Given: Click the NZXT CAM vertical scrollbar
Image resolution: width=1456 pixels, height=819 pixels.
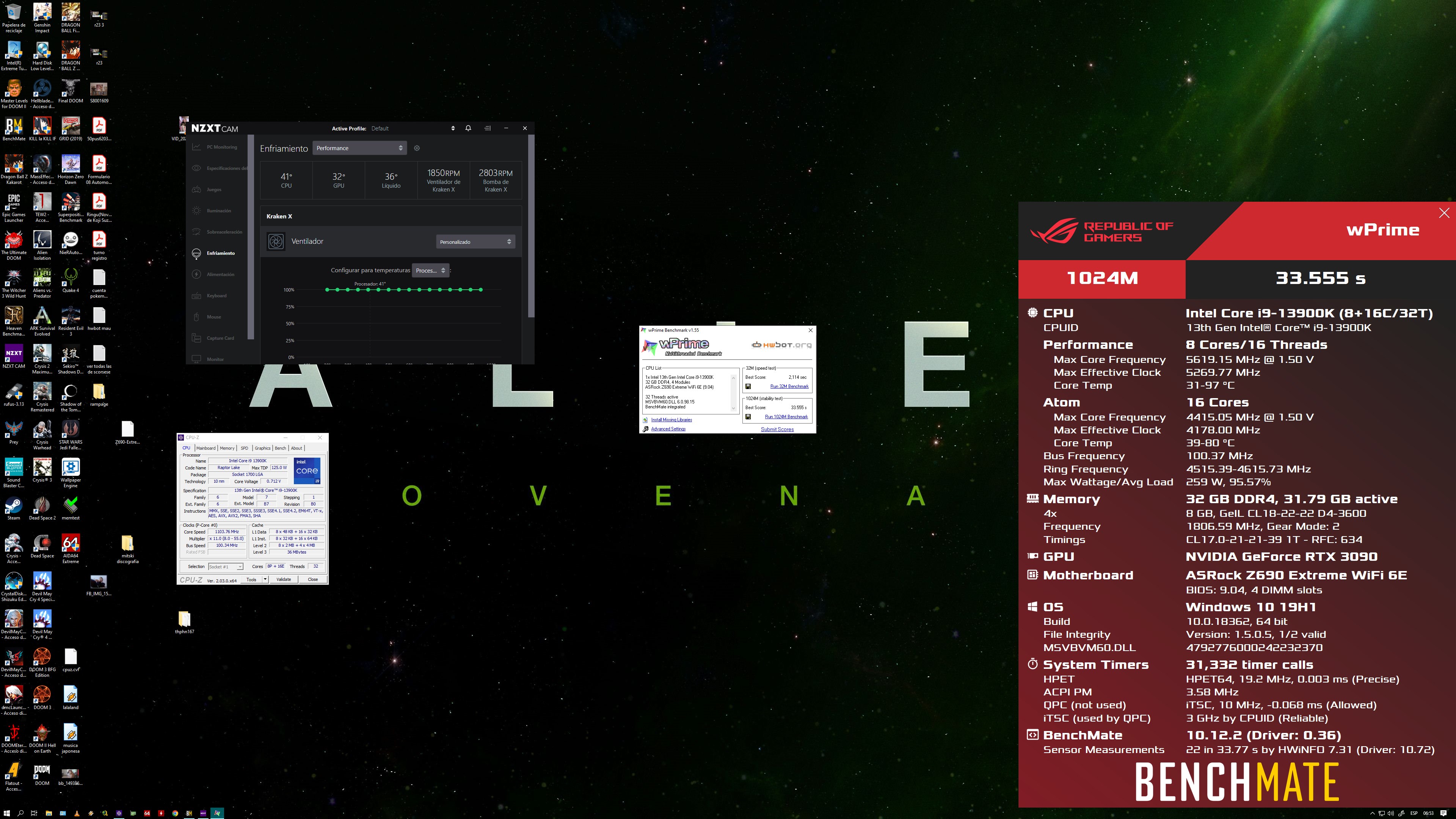Looking at the screenshot, I should pos(531,226).
